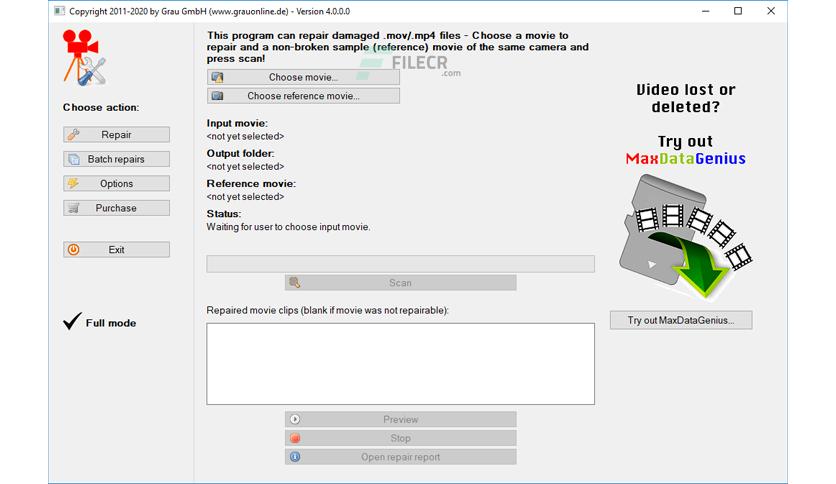Choose a movie to repair
836x484 pixels.
tap(303, 77)
